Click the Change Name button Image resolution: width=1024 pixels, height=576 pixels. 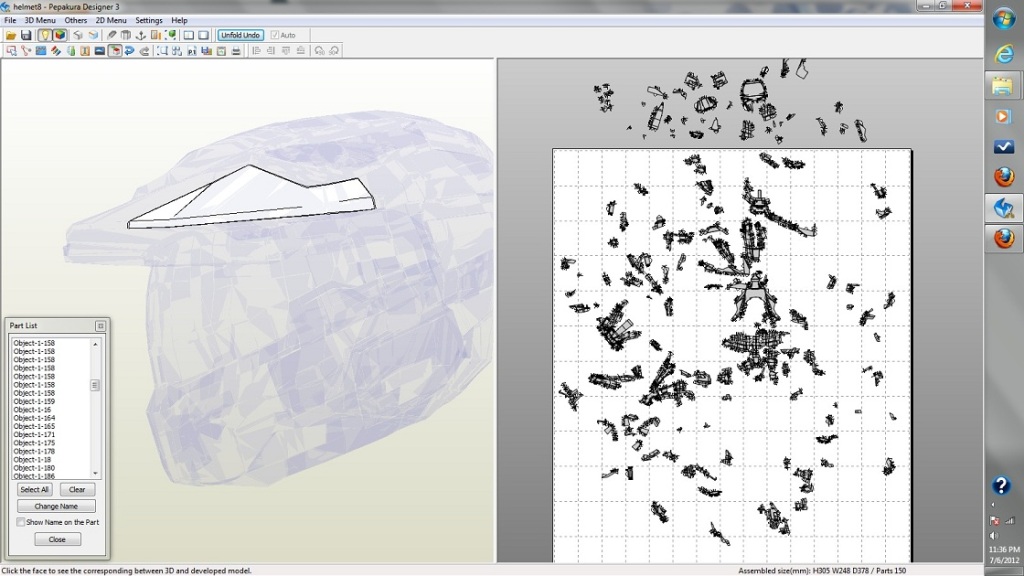pos(56,506)
